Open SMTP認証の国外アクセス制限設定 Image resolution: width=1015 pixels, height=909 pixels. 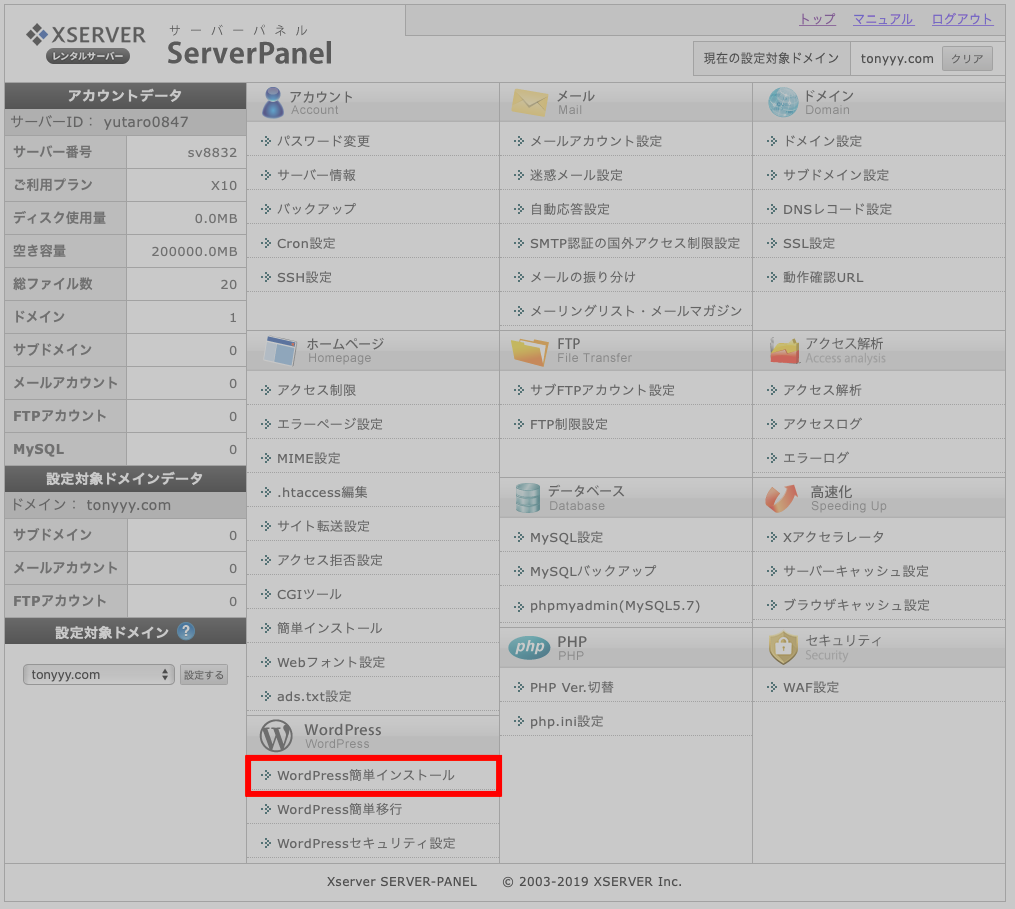coord(634,243)
